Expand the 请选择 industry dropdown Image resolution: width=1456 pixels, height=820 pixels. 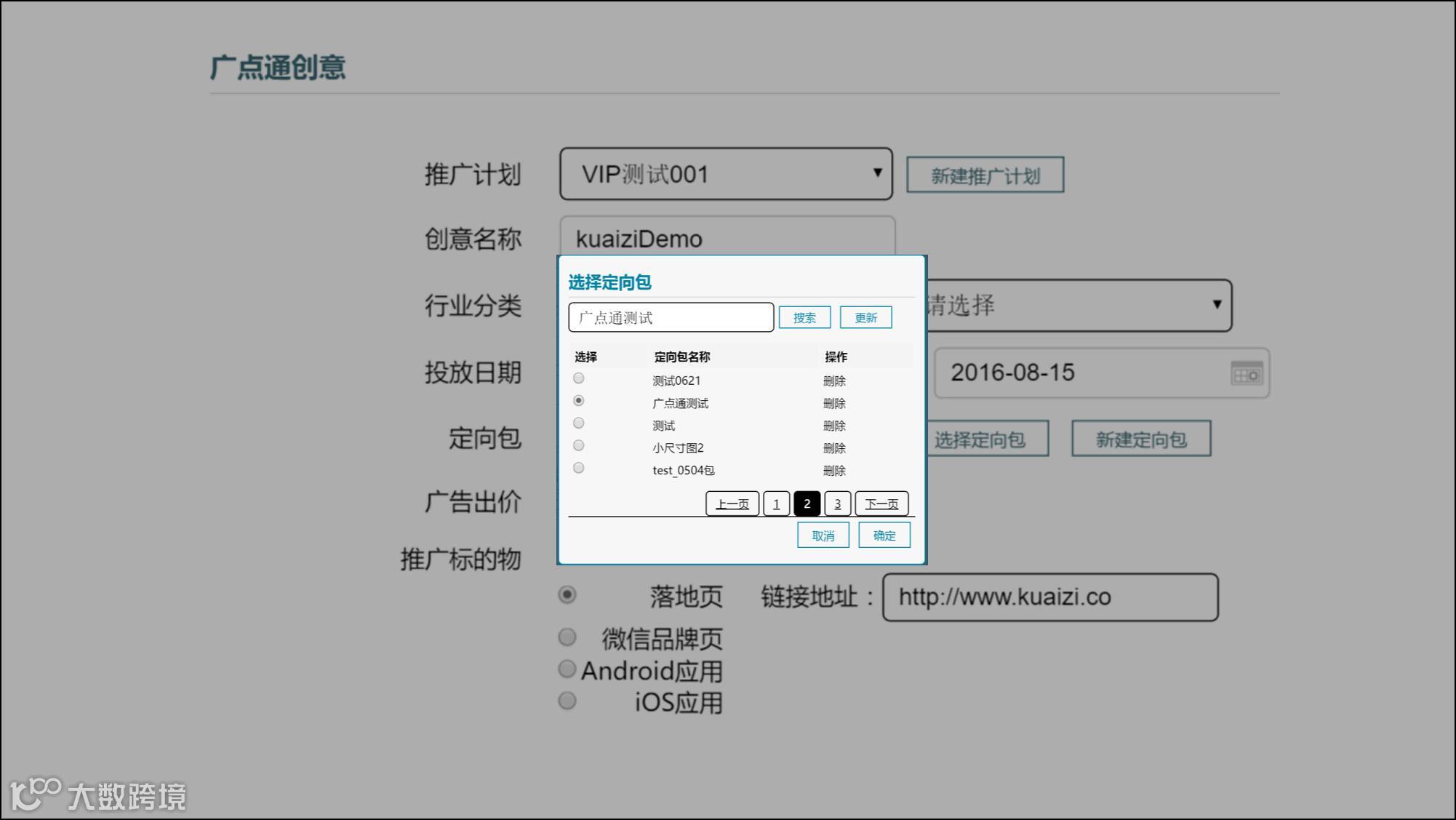click(x=1078, y=306)
